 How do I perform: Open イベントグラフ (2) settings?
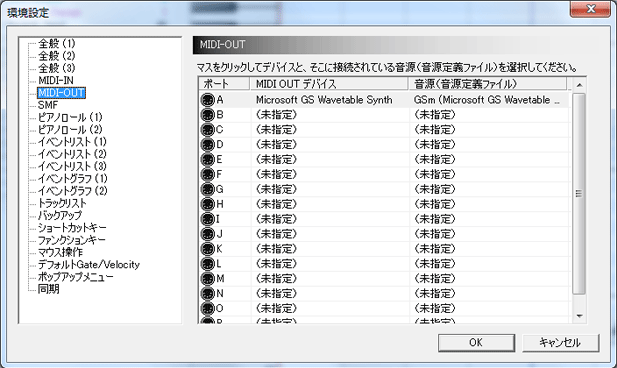point(73,191)
